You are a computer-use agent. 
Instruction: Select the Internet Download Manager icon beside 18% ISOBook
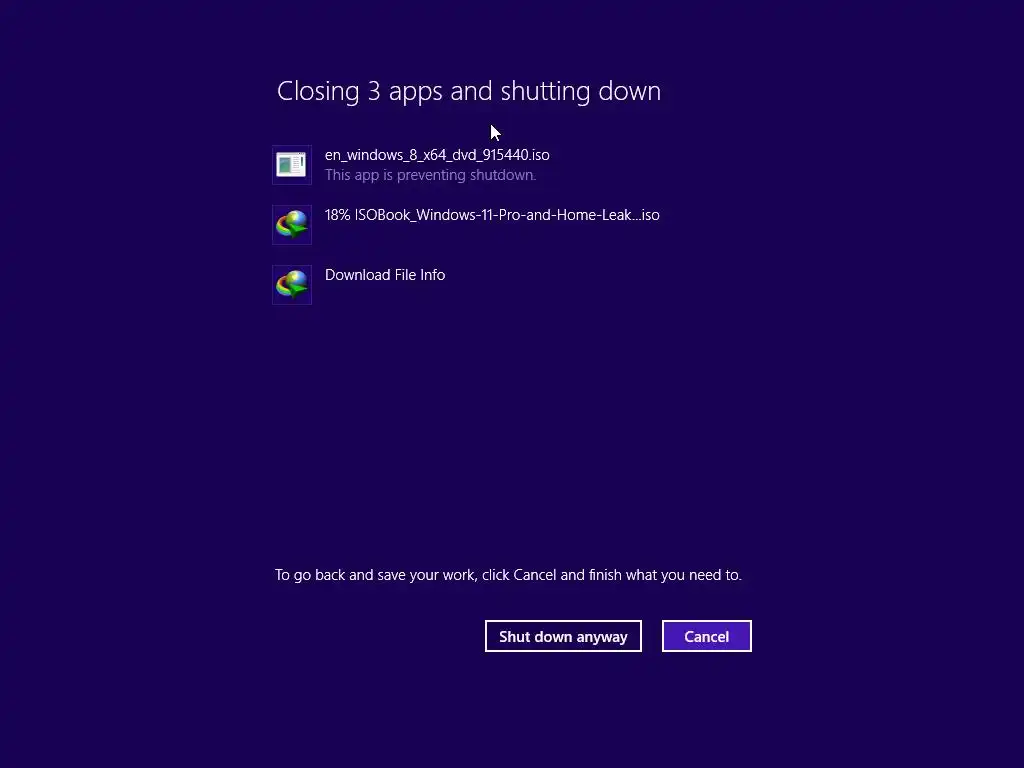click(292, 225)
